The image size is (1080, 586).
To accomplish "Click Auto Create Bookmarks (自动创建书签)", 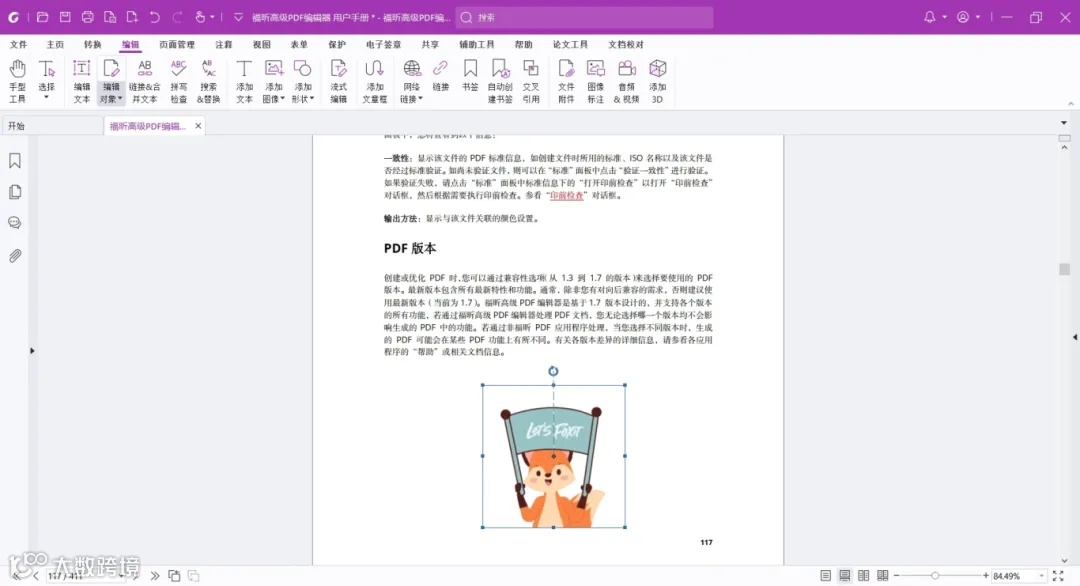I will [x=500, y=81].
